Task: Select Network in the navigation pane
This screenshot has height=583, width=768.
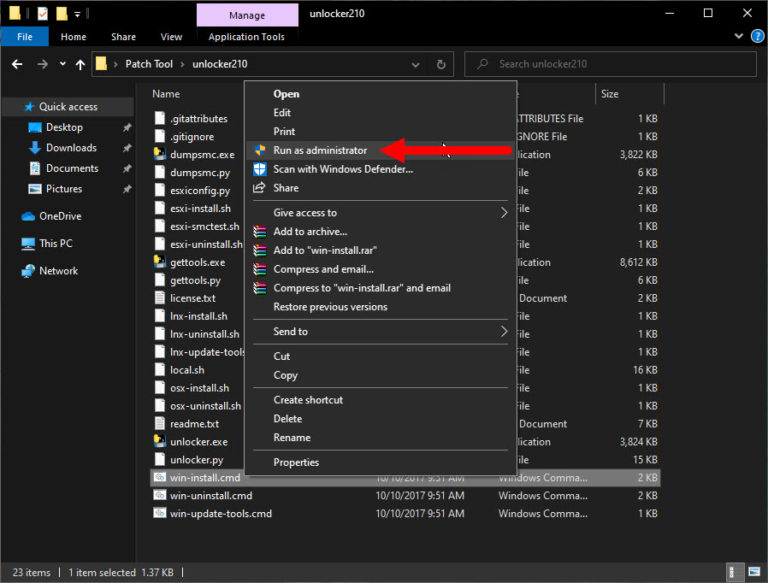Action: (58, 271)
